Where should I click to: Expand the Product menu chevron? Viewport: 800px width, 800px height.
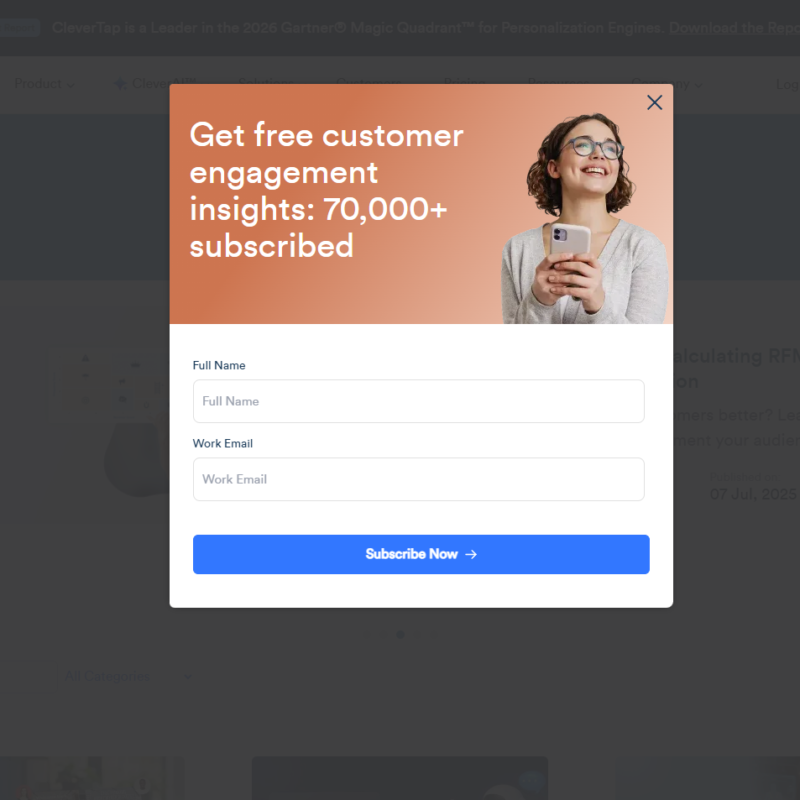click(70, 85)
